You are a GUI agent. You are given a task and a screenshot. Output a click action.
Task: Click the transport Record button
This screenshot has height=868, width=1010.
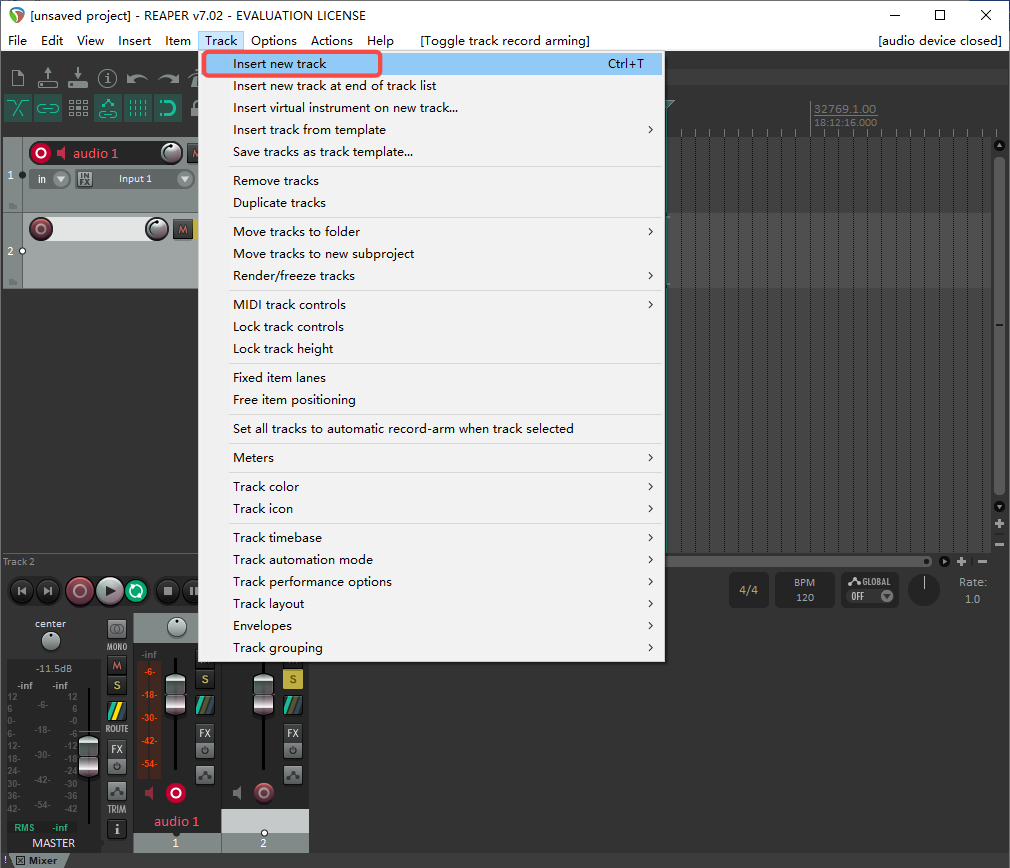click(x=80, y=591)
